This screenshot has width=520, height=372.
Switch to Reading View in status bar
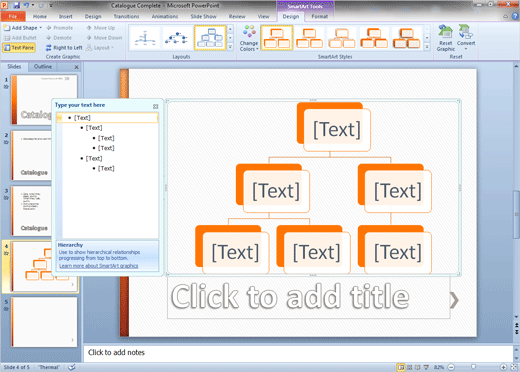coord(418,367)
